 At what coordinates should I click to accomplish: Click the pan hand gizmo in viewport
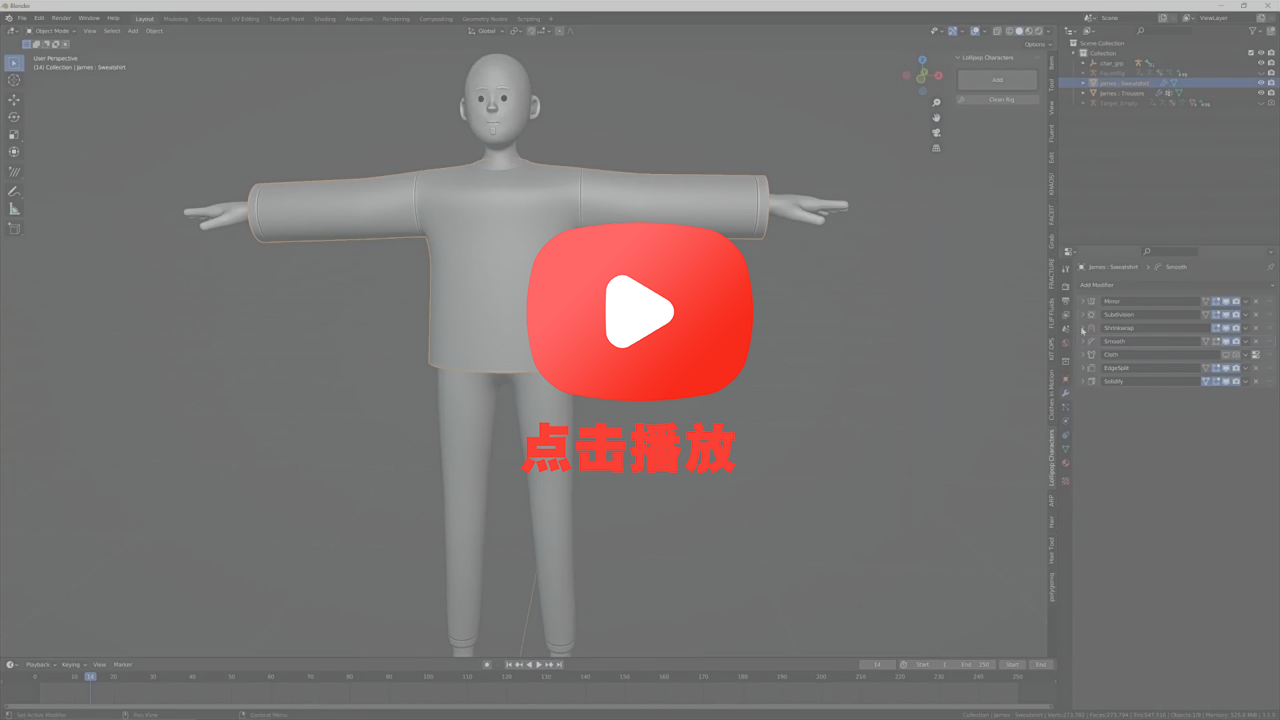click(x=936, y=118)
